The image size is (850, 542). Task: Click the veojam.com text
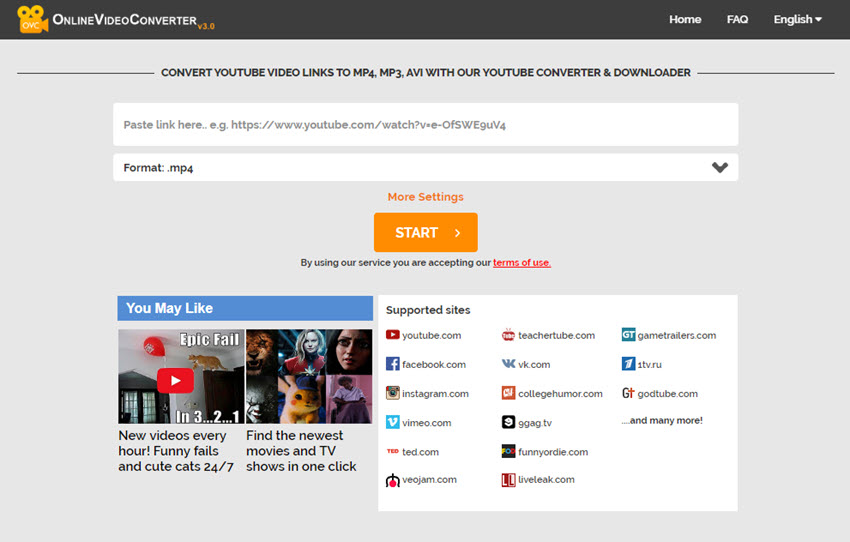[429, 480]
